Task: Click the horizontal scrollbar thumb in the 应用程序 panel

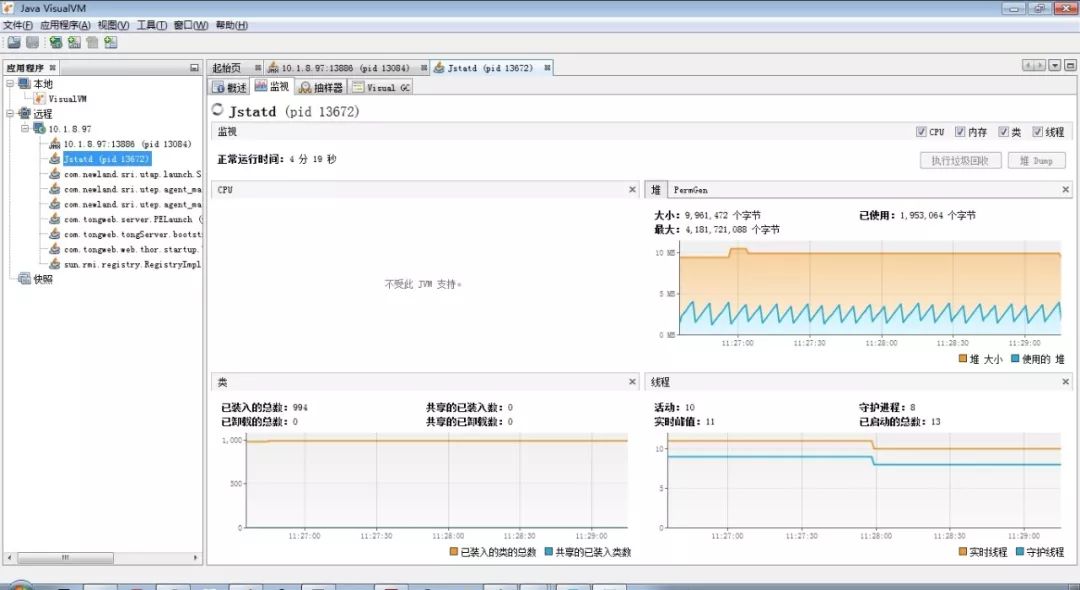Action: [x=65, y=558]
